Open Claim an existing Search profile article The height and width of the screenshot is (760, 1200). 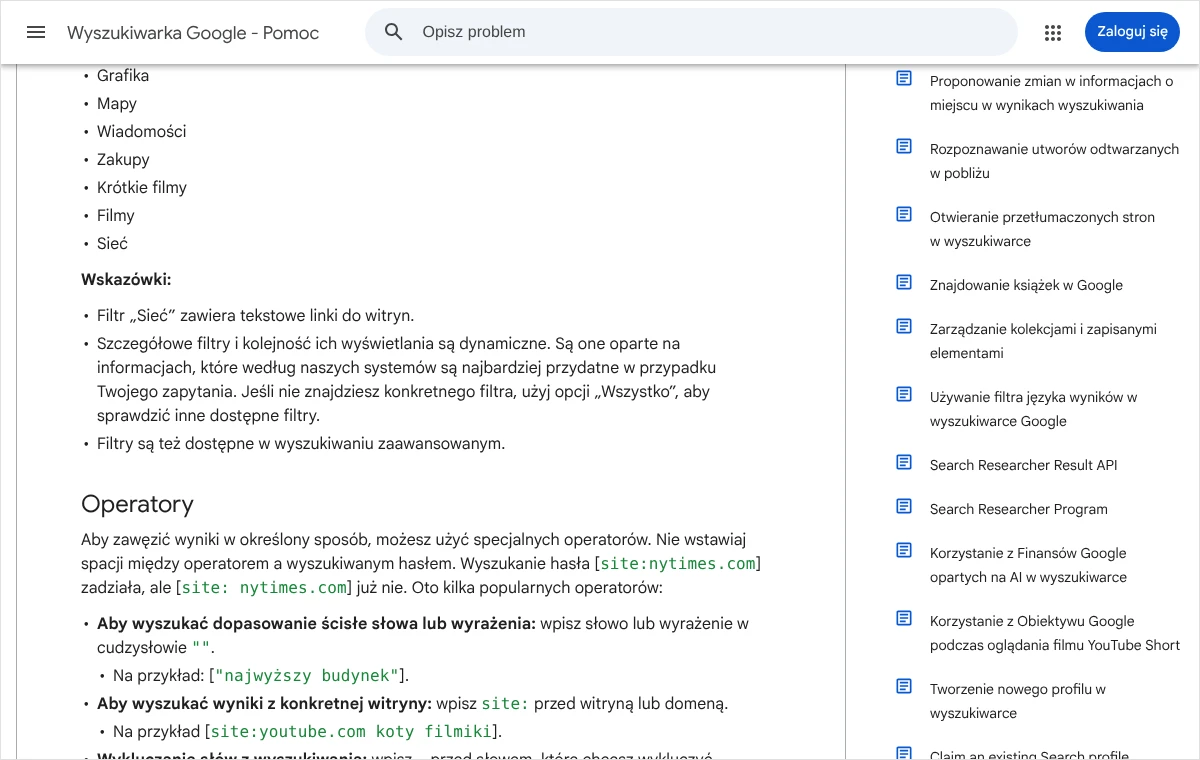[x=1029, y=755]
